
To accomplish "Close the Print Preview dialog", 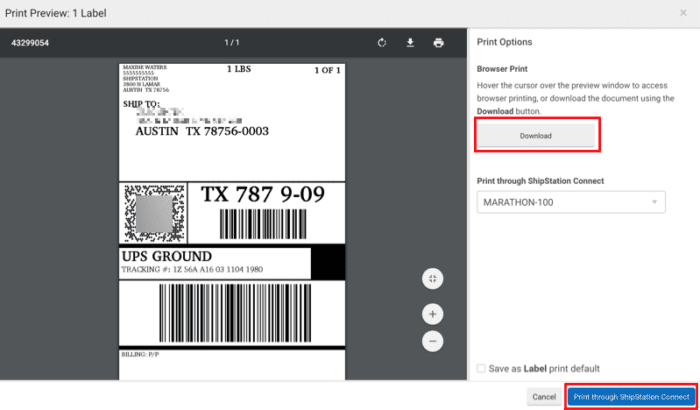I will coord(682,13).
